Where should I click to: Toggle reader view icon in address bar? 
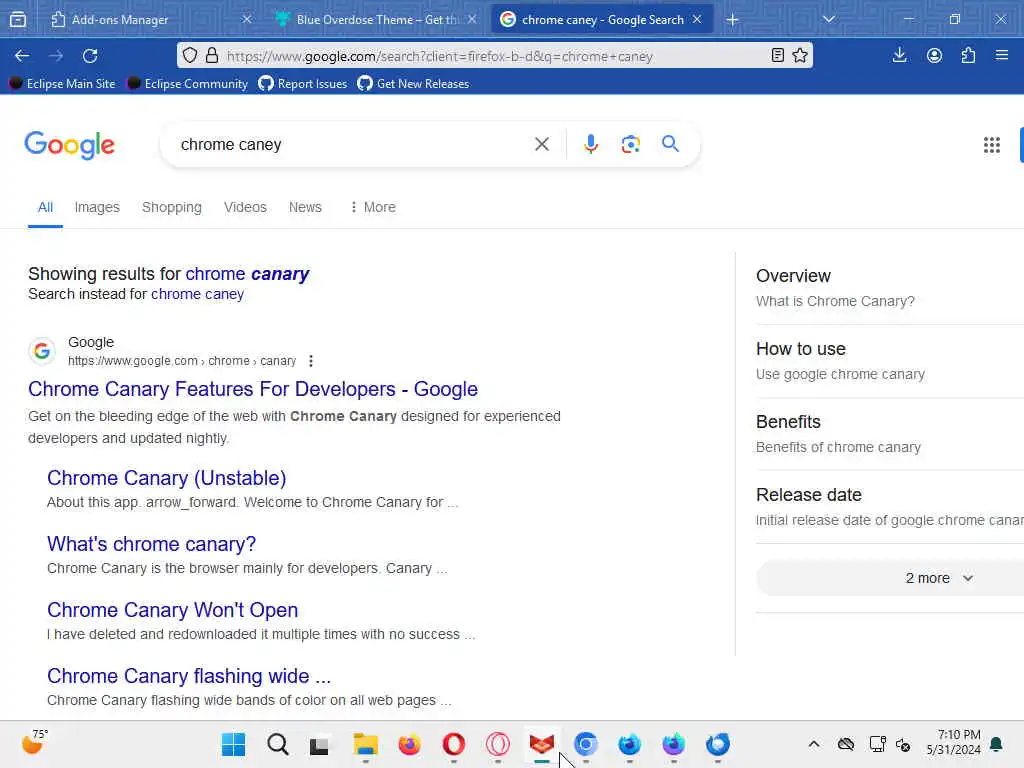pyautogui.click(x=777, y=56)
